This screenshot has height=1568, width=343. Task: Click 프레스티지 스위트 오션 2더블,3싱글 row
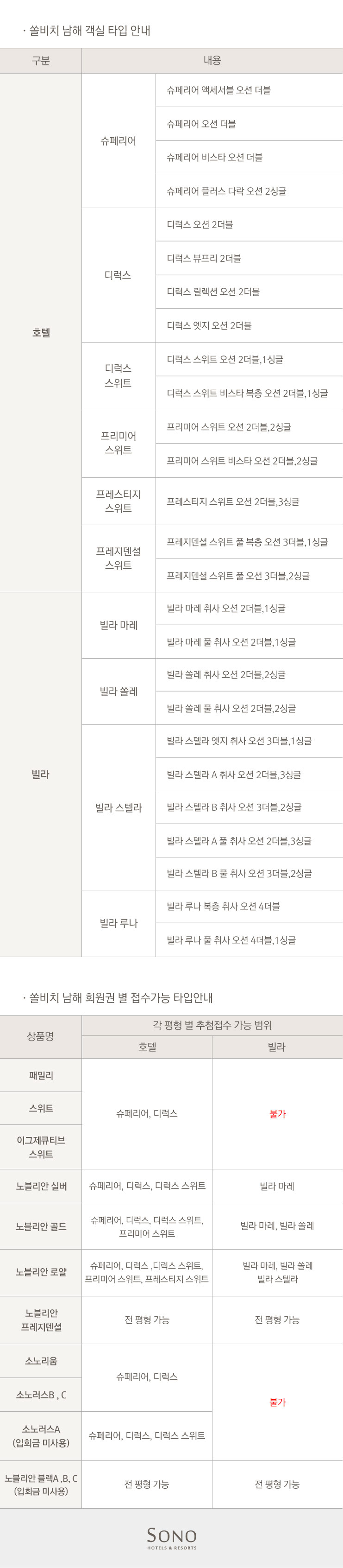click(249, 502)
